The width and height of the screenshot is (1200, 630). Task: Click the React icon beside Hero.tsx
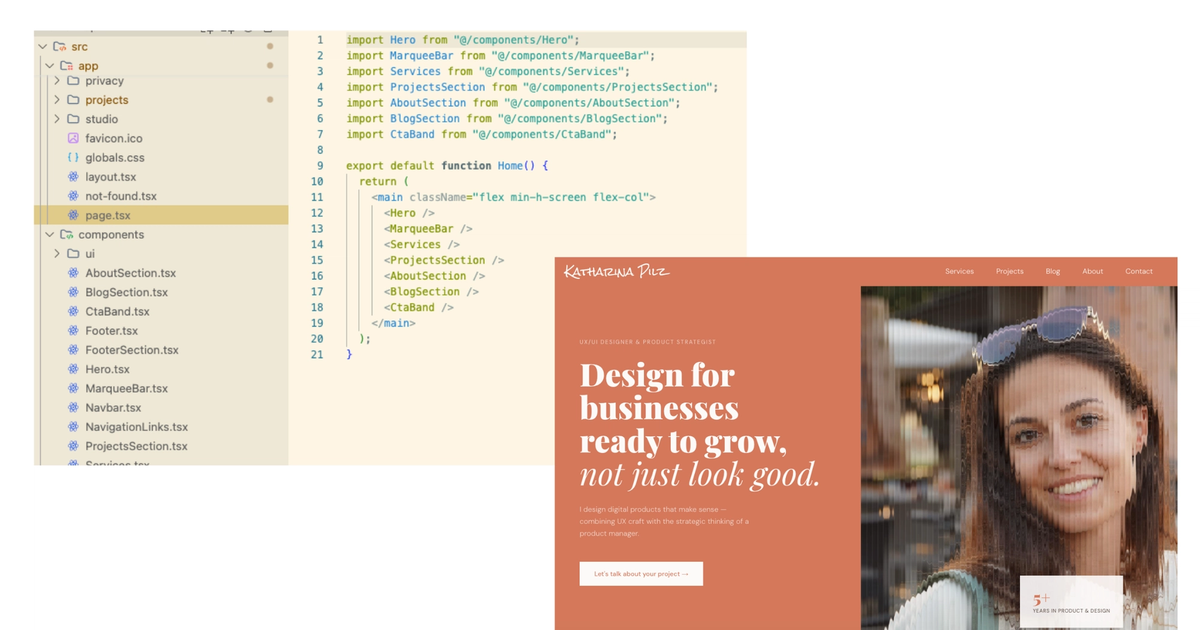(x=73, y=369)
